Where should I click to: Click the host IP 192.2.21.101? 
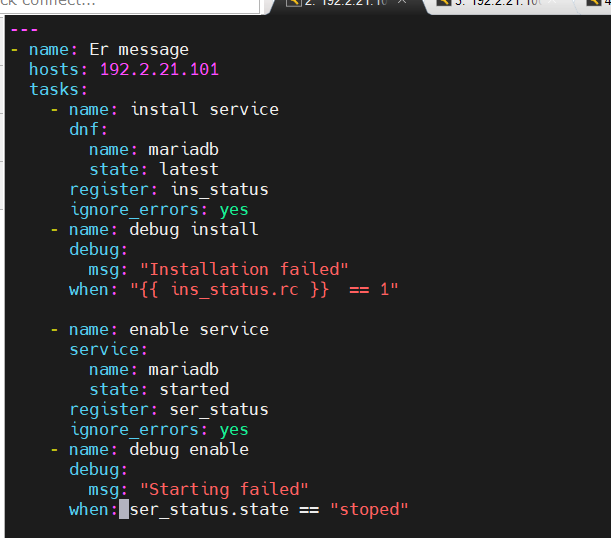click(x=159, y=69)
